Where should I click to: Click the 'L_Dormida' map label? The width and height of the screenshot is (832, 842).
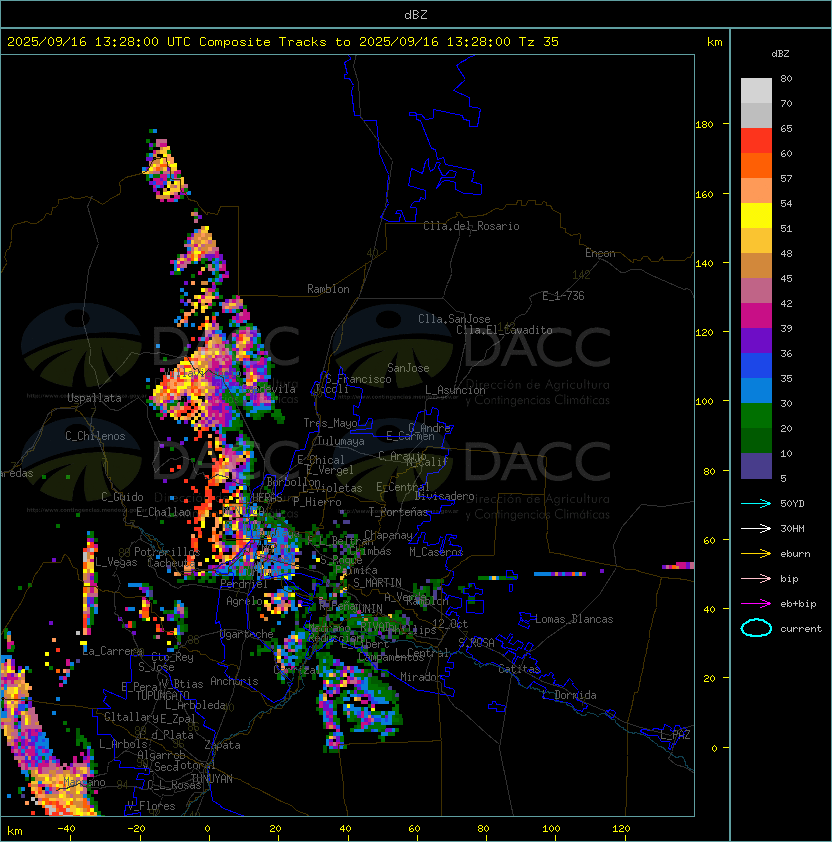click(x=569, y=695)
